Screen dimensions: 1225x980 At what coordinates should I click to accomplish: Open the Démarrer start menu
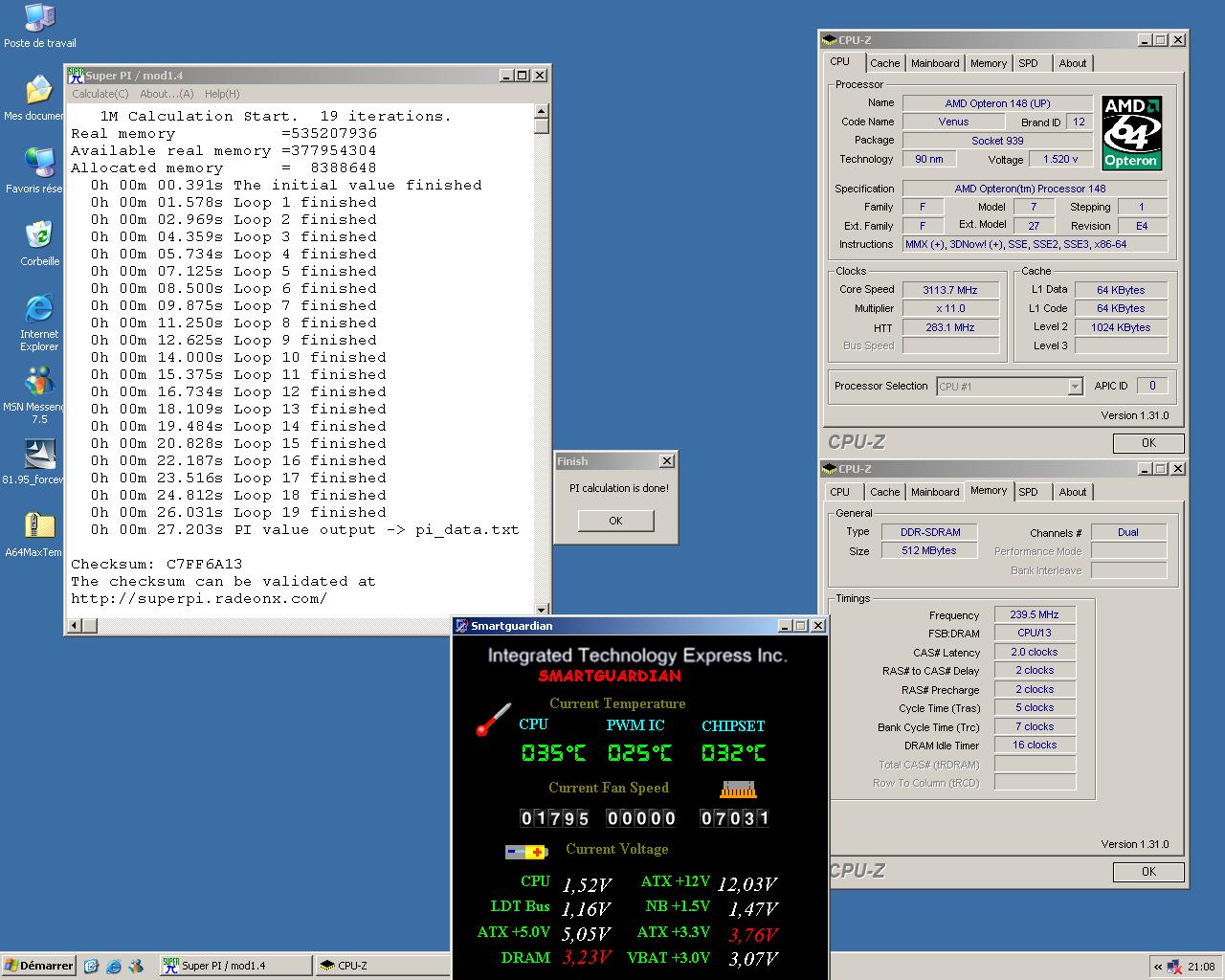pyautogui.click(x=39, y=967)
